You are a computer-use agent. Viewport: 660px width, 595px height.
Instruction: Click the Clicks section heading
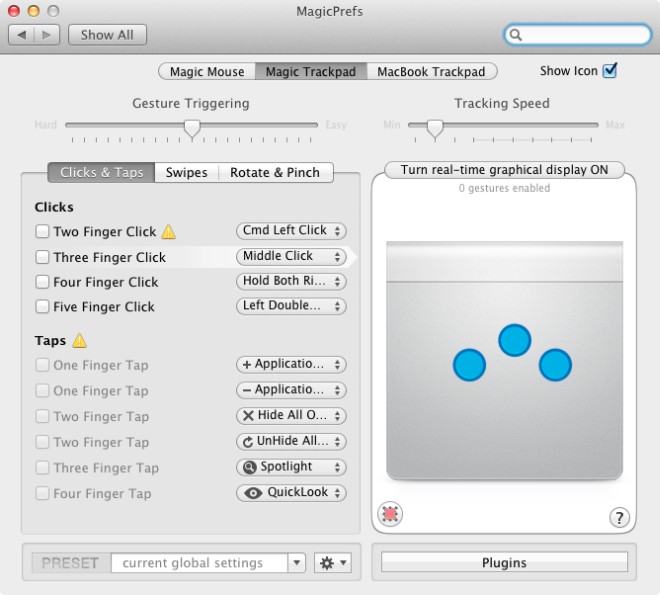pyautogui.click(x=54, y=207)
